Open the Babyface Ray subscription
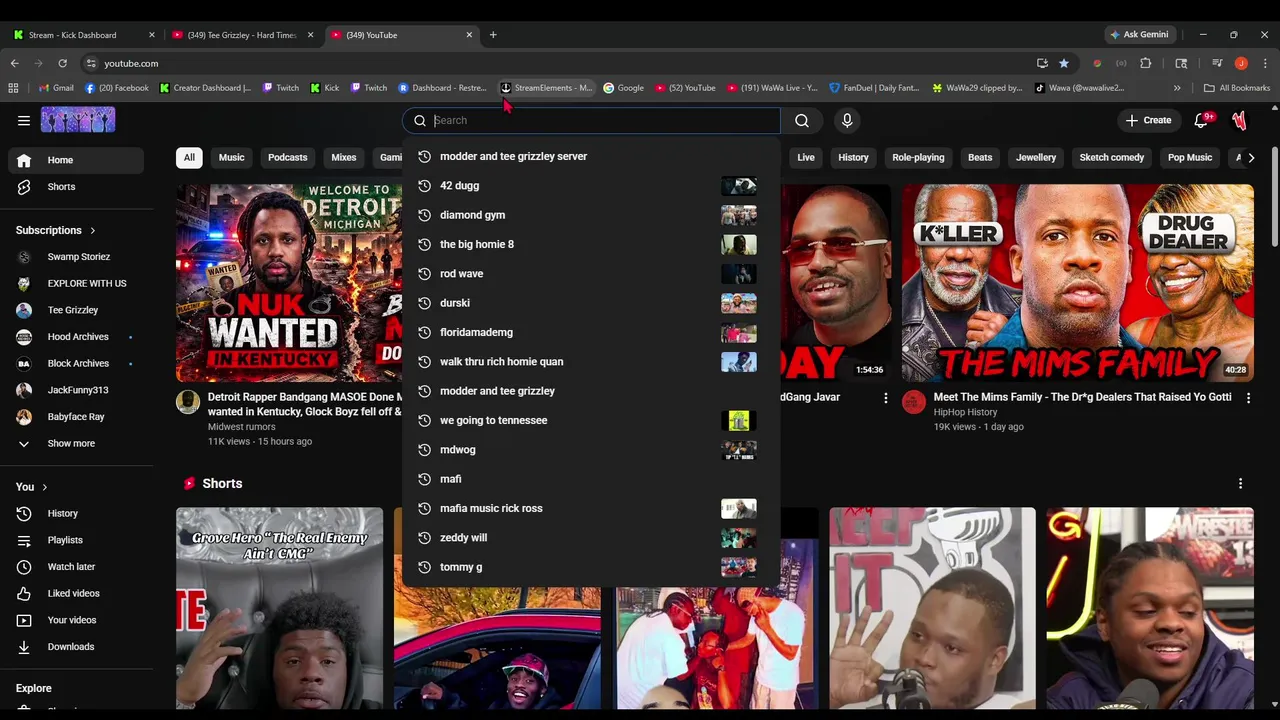Viewport: 1280px width, 720px height. [76, 417]
